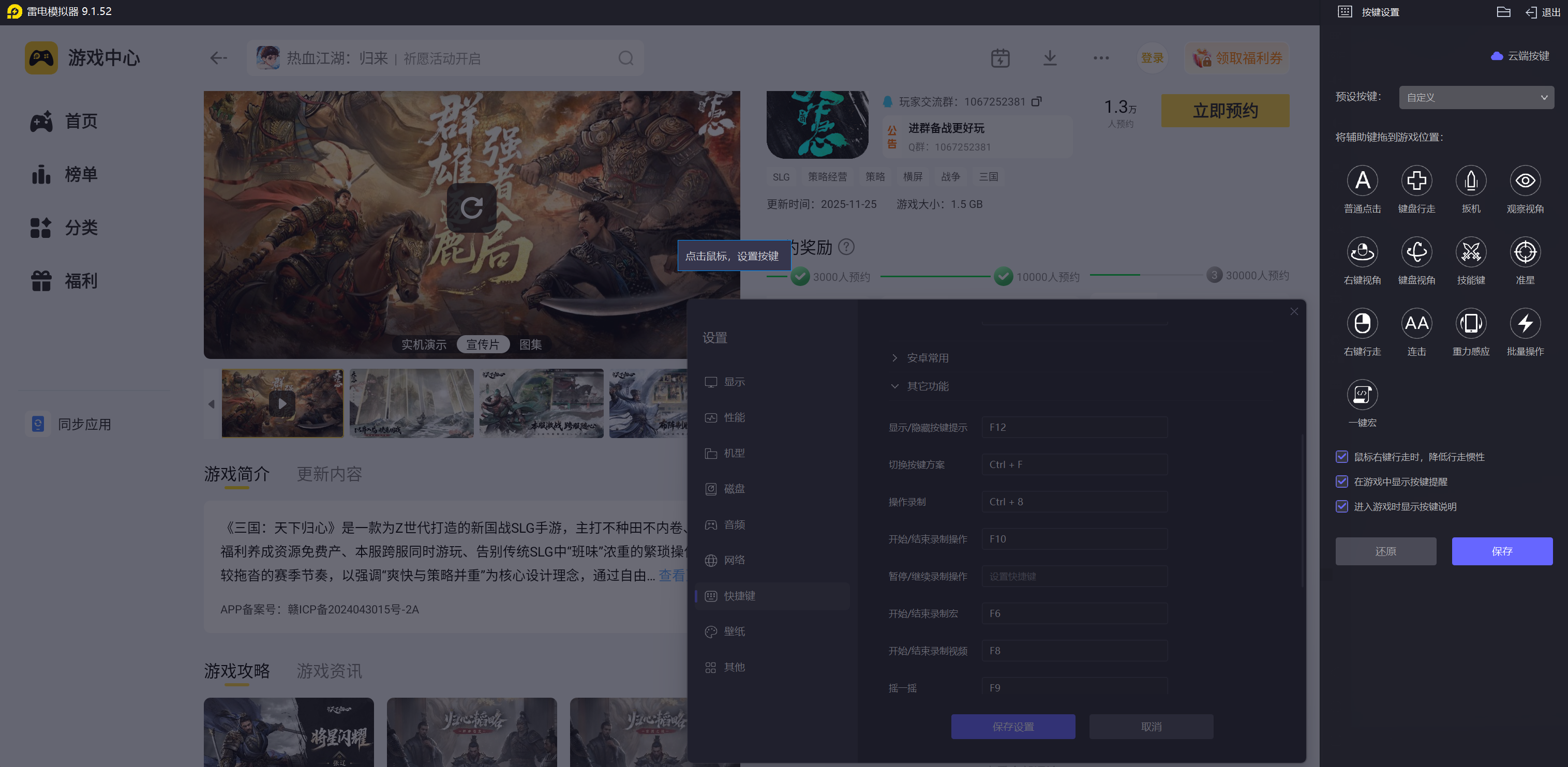Click the 还原 restore button
The width and height of the screenshot is (1568, 767).
[x=1385, y=551]
